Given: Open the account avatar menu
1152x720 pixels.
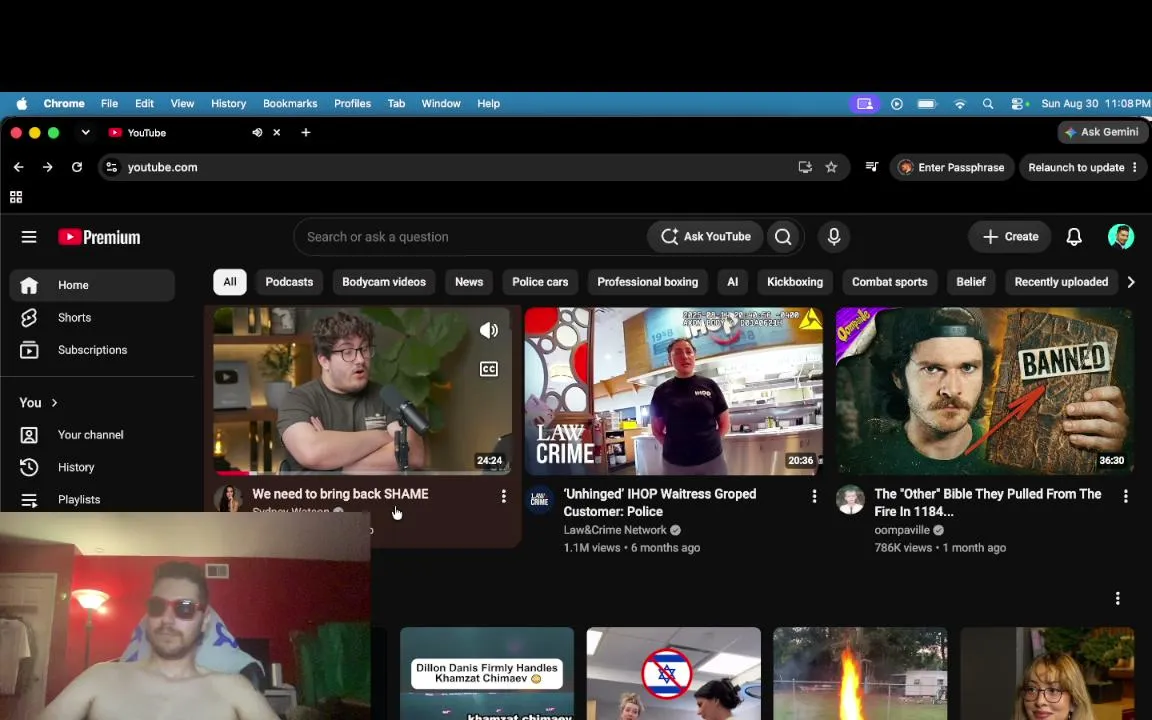Looking at the screenshot, I should coord(1120,237).
